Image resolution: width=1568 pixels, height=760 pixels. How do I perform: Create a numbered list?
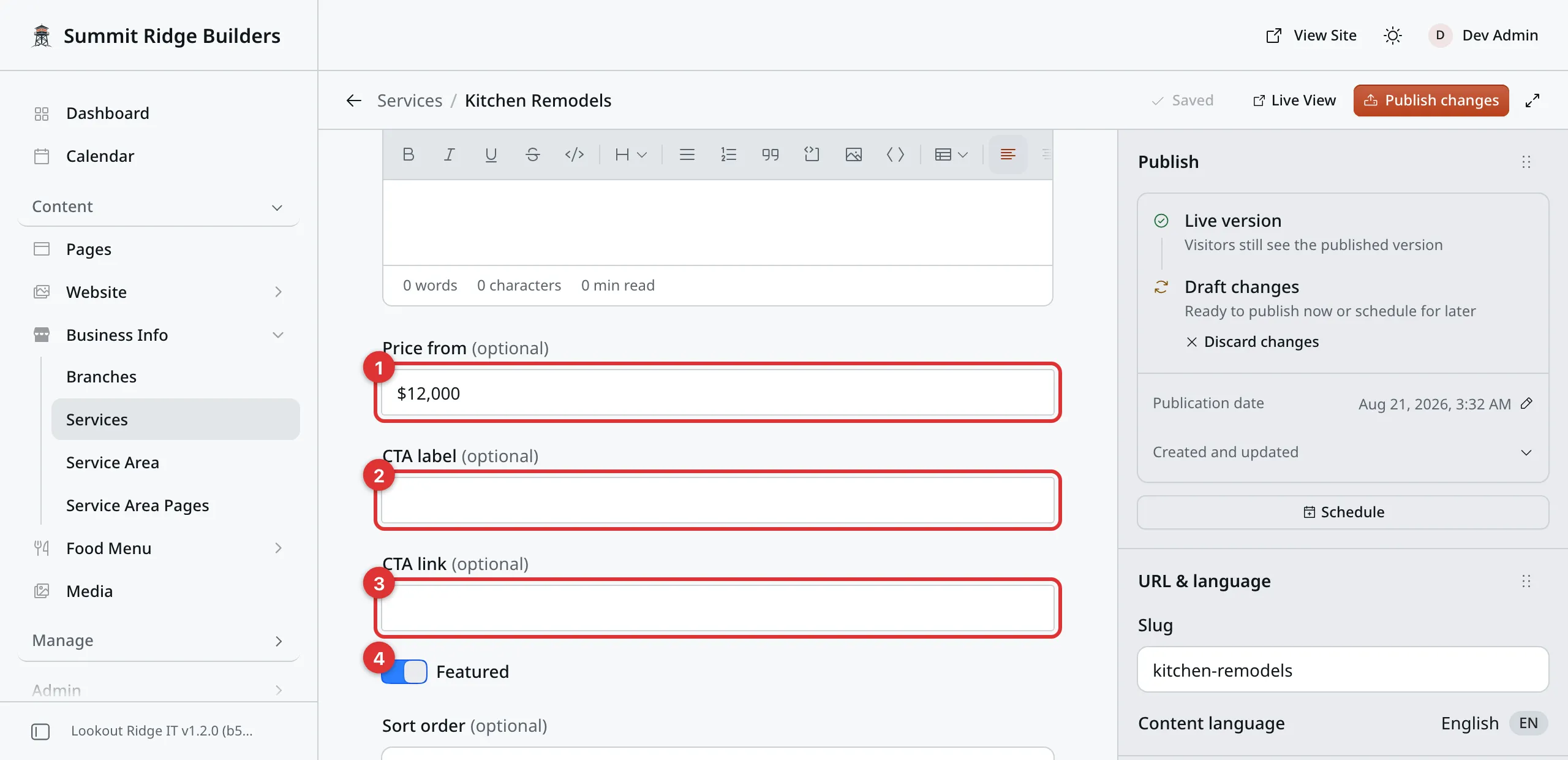tap(729, 154)
